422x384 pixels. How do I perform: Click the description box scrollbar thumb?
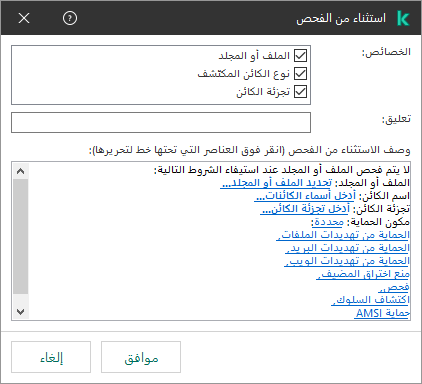pyautogui.click(x=20, y=236)
